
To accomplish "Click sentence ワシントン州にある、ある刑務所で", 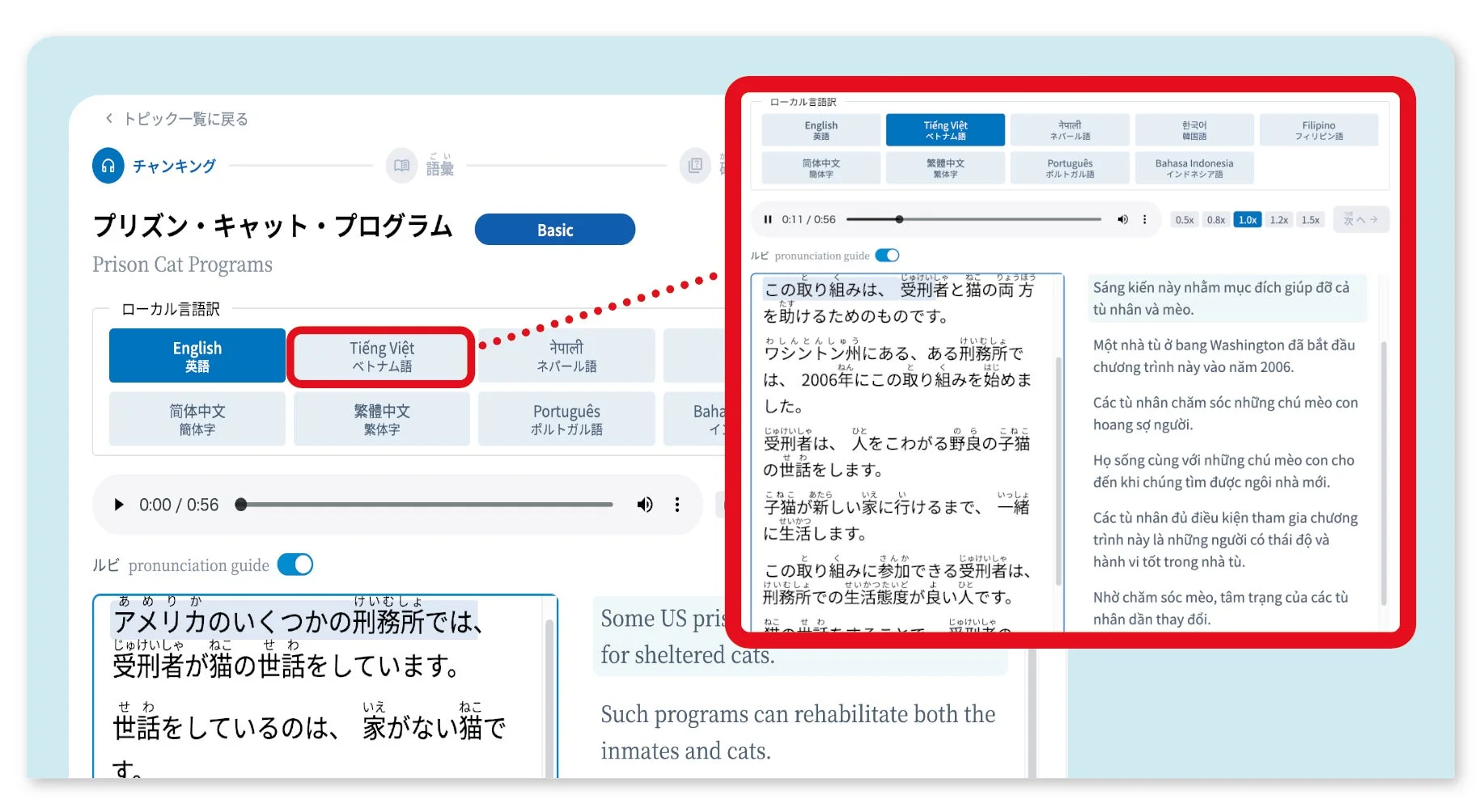I will coord(898,376).
